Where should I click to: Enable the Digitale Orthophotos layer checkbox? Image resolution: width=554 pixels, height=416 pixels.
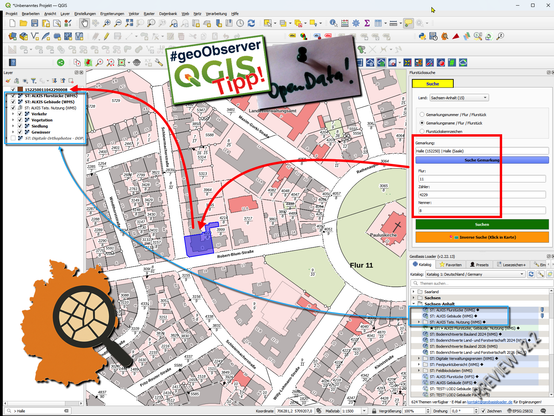13,138
